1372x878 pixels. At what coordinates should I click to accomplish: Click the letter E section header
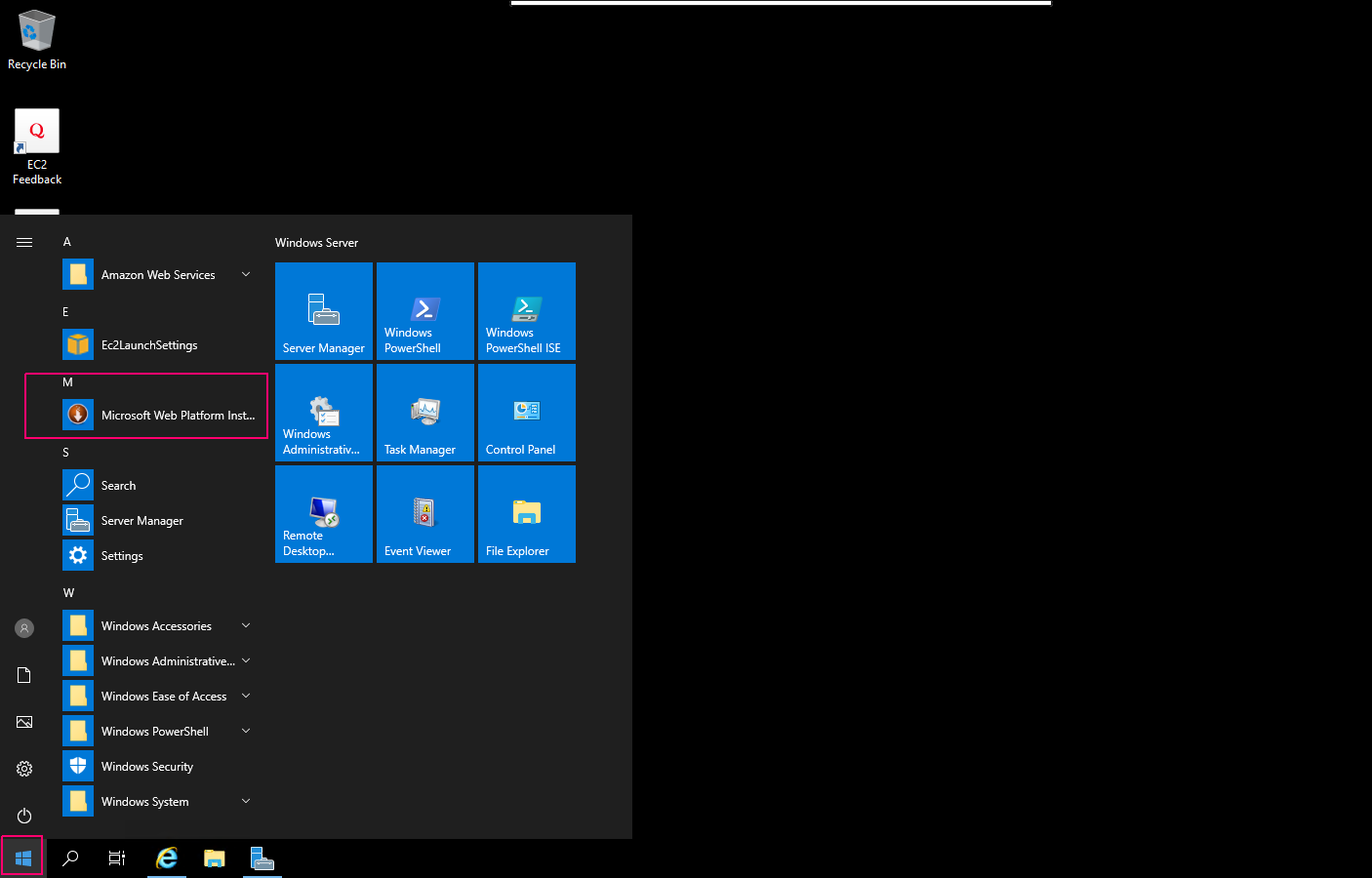pos(65,312)
